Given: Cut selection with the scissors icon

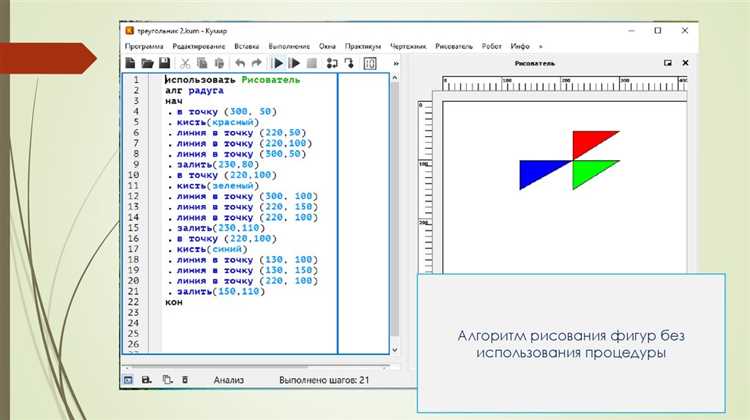Looking at the screenshot, I should [x=185, y=63].
